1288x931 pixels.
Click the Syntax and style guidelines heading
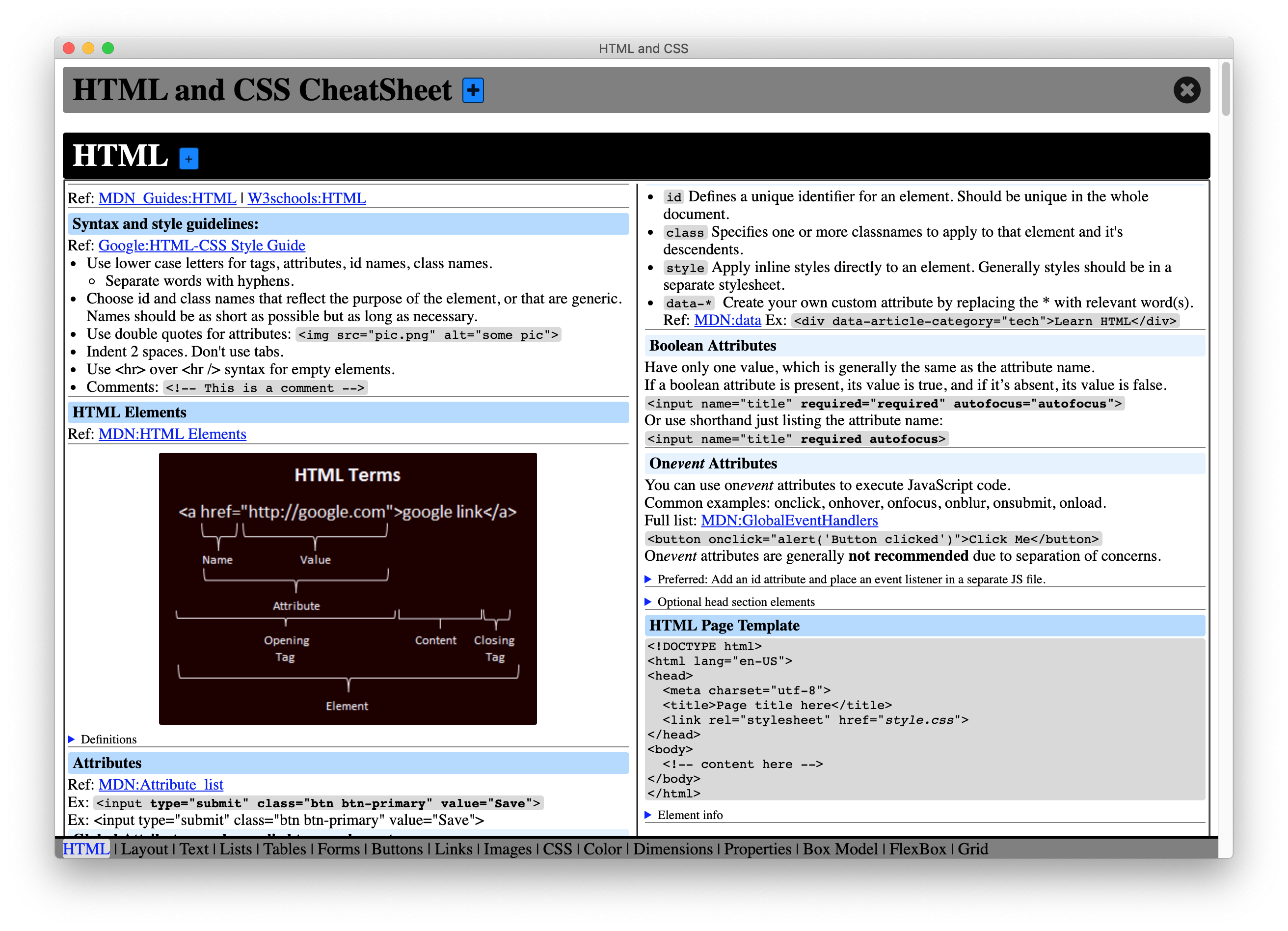[x=348, y=223]
